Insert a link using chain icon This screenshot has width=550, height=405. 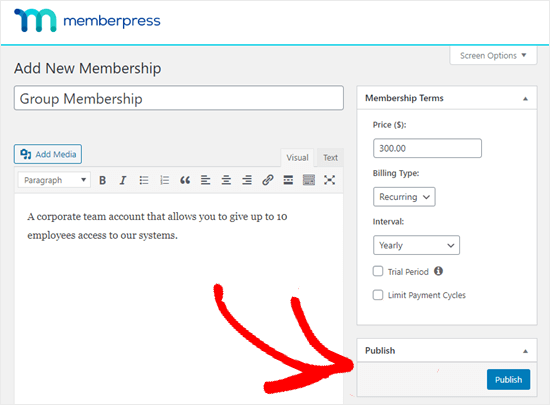pyautogui.click(x=268, y=180)
